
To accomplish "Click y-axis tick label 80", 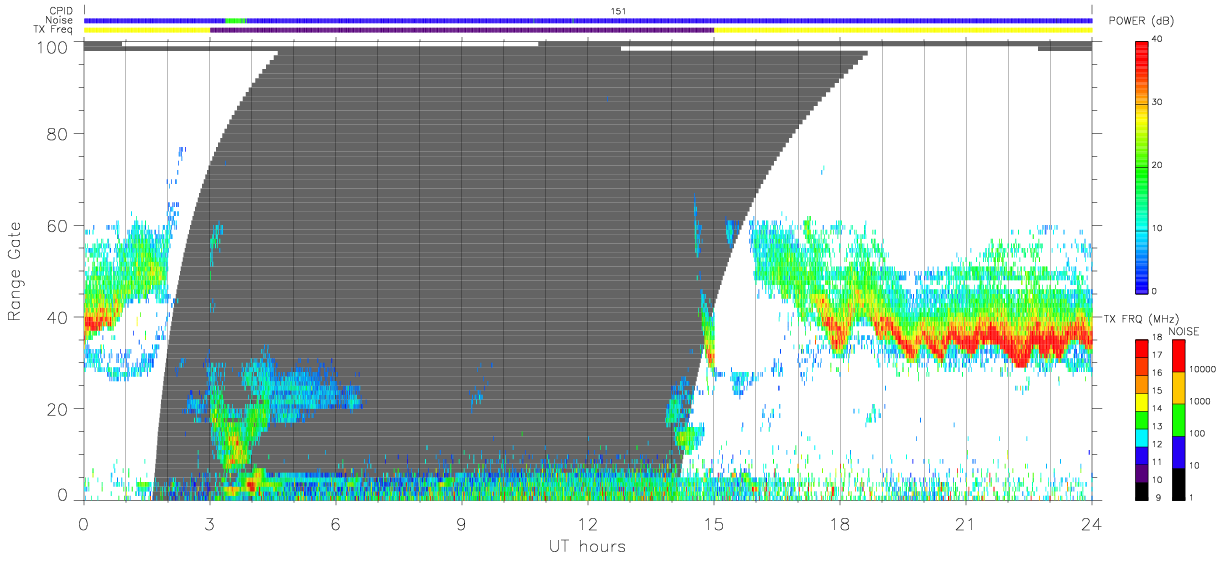I will [57, 133].
